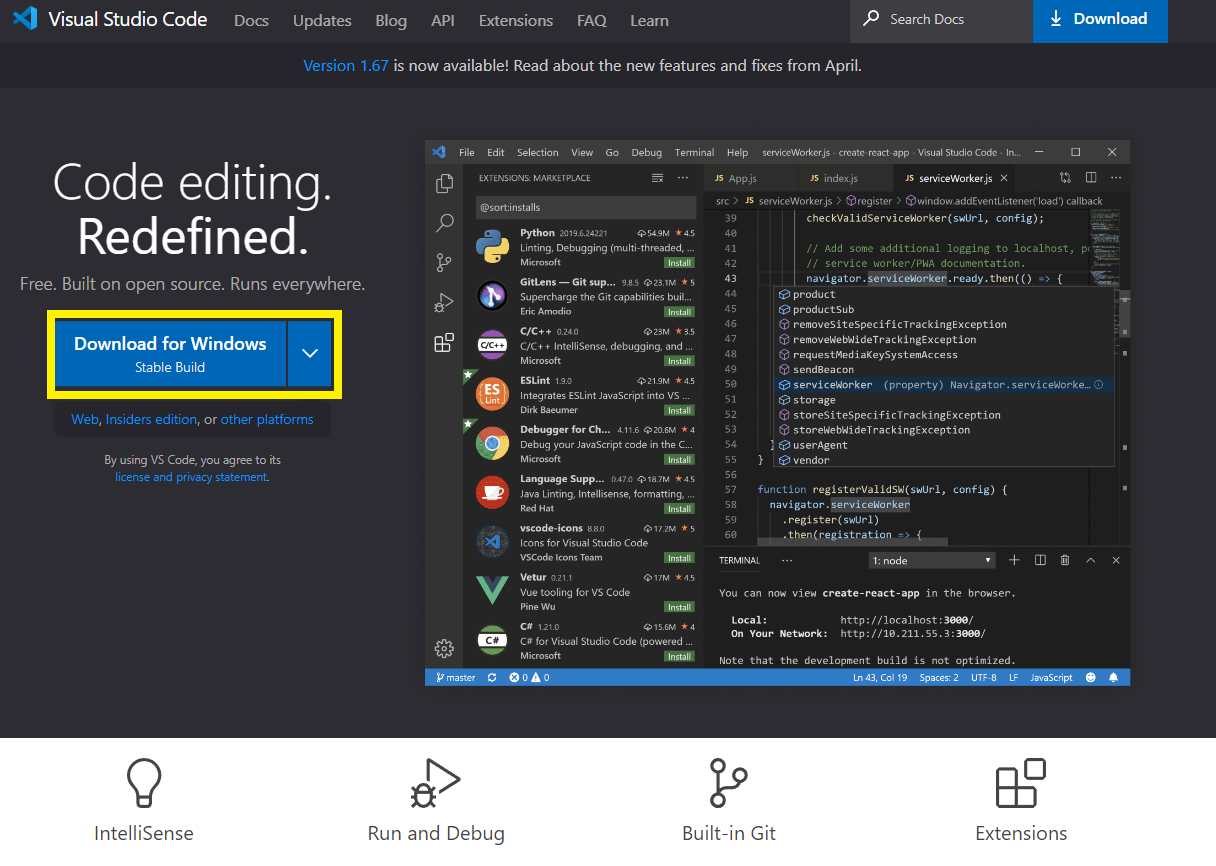This screenshot has width=1216, height=866.
Task: Click the @sort:installs marketplace search box
Action: point(585,207)
